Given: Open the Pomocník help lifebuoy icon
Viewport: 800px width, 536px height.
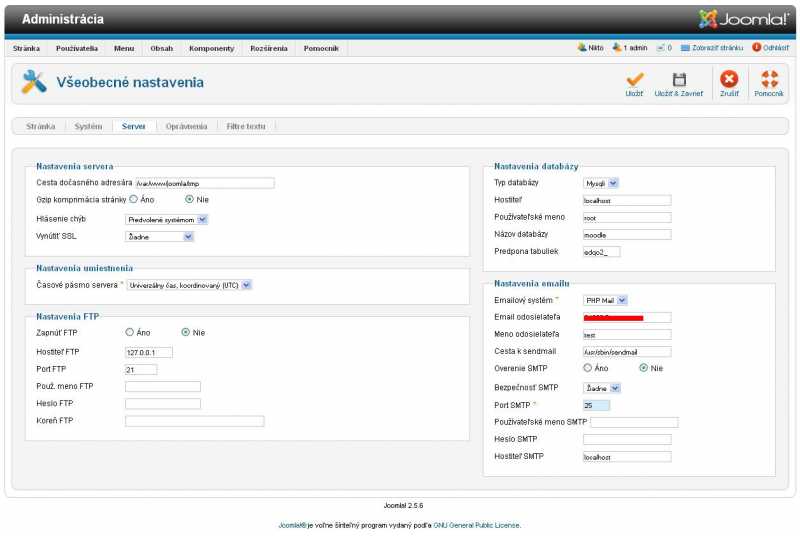Looking at the screenshot, I should click(x=769, y=79).
